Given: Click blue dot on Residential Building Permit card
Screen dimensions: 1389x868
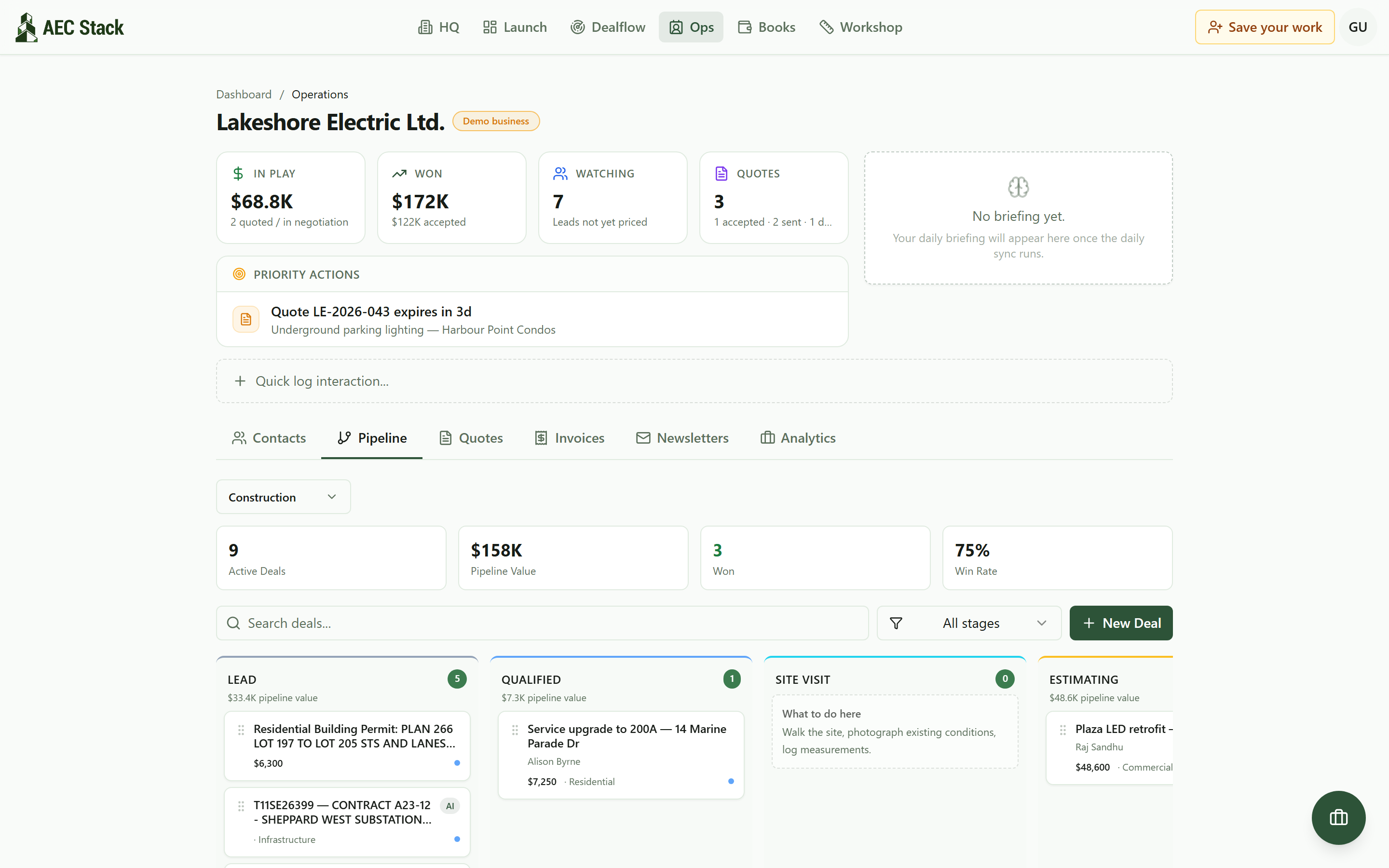Looking at the screenshot, I should point(457,763).
